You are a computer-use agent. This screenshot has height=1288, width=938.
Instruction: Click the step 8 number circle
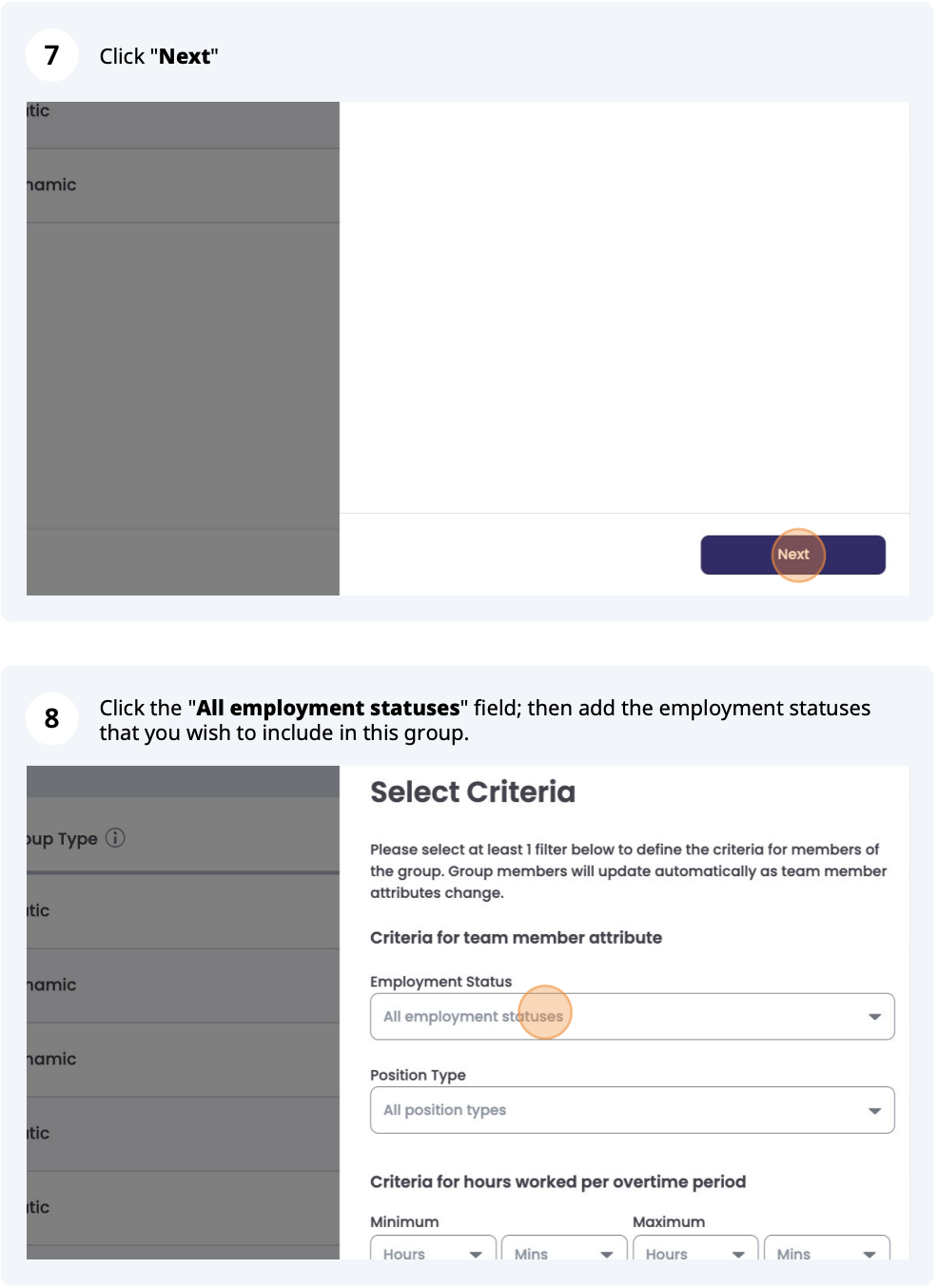click(52, 718)
